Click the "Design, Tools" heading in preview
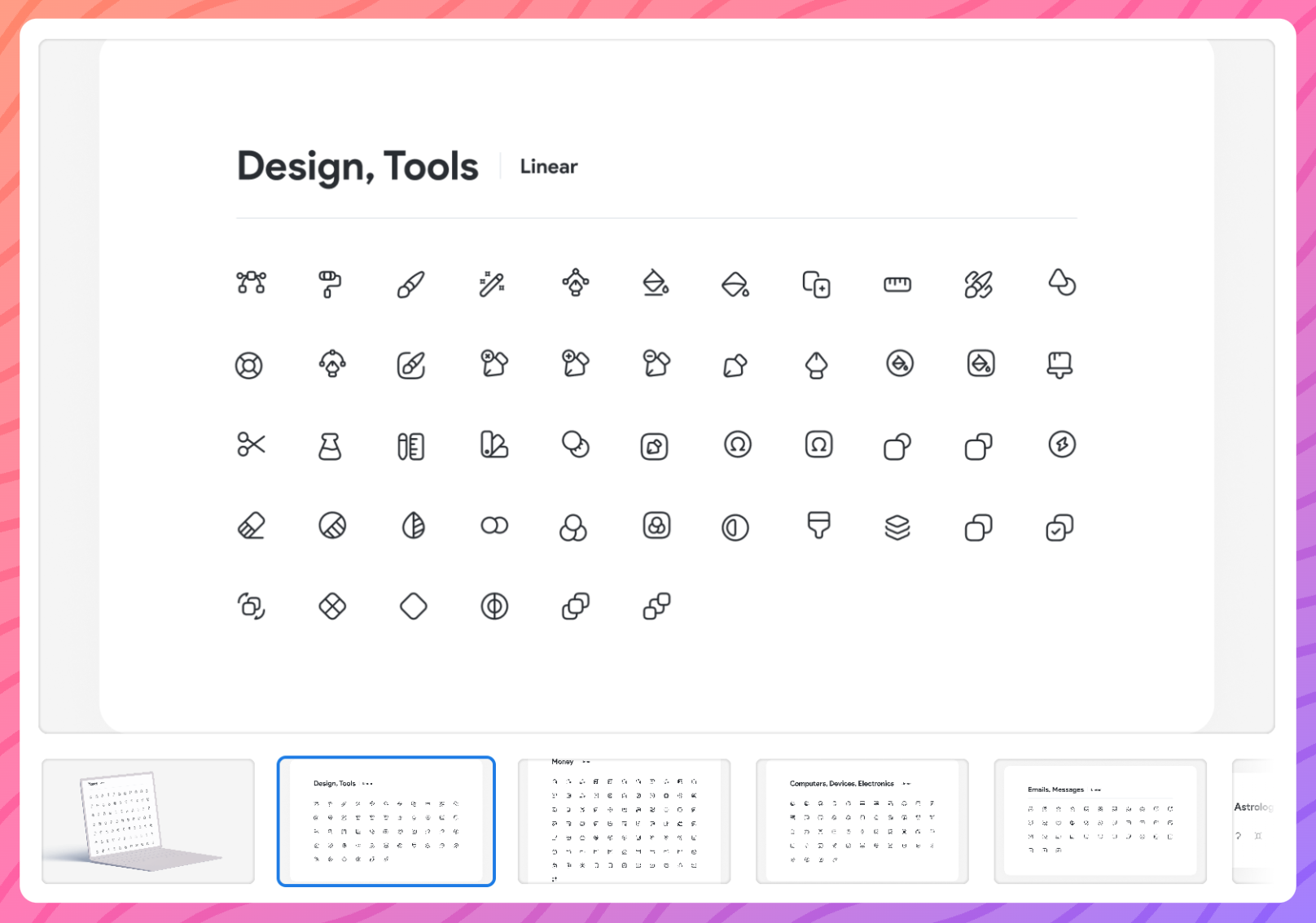1316x923 pixels. click(358, 167)
